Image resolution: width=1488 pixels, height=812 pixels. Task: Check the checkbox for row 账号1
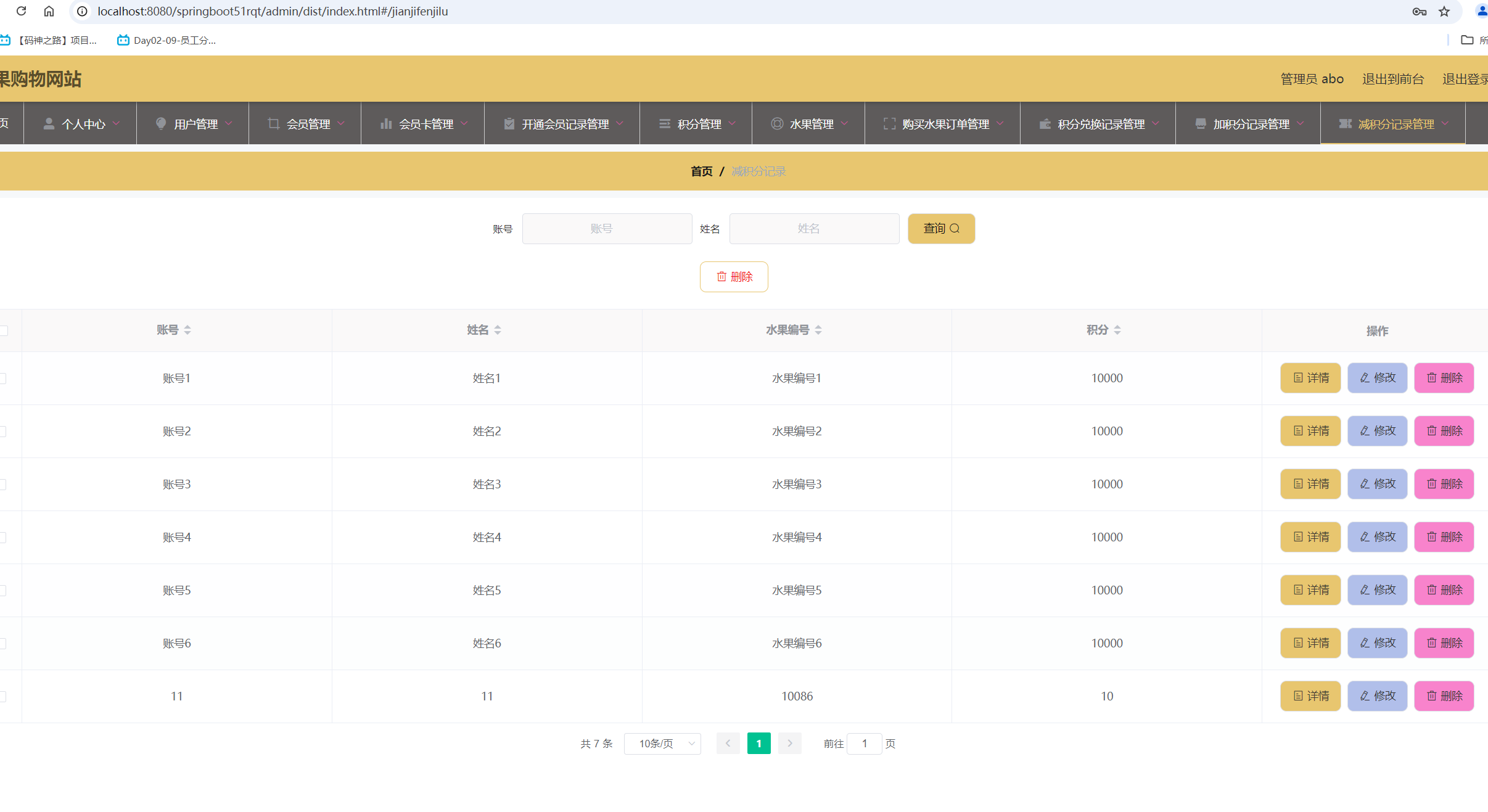click(3, 378)
